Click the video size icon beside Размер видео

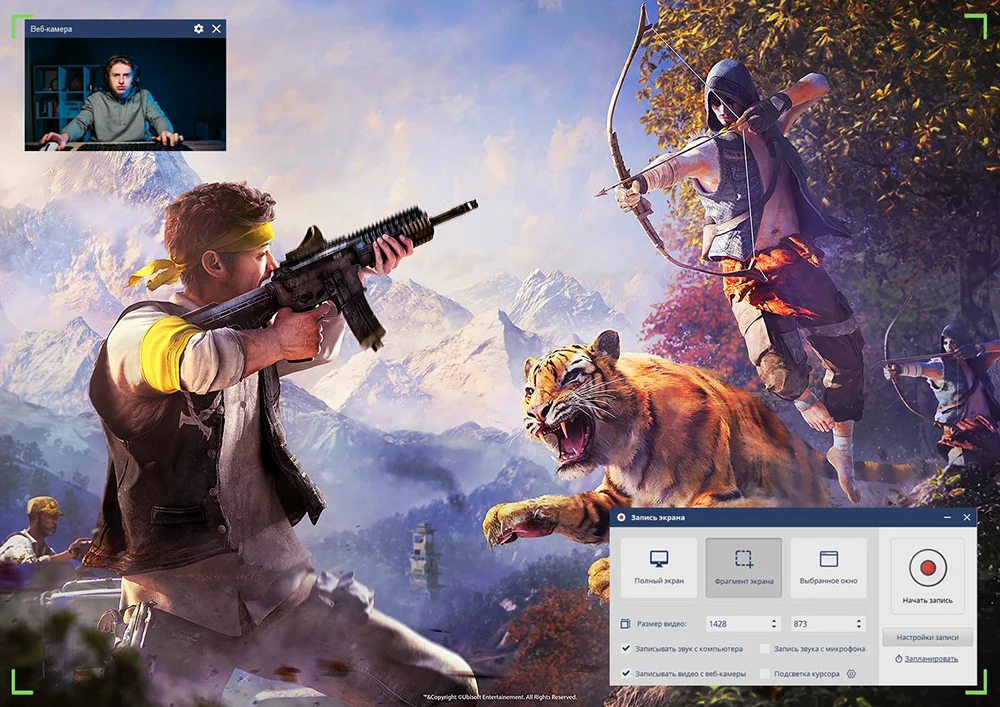tap(625, 623)
